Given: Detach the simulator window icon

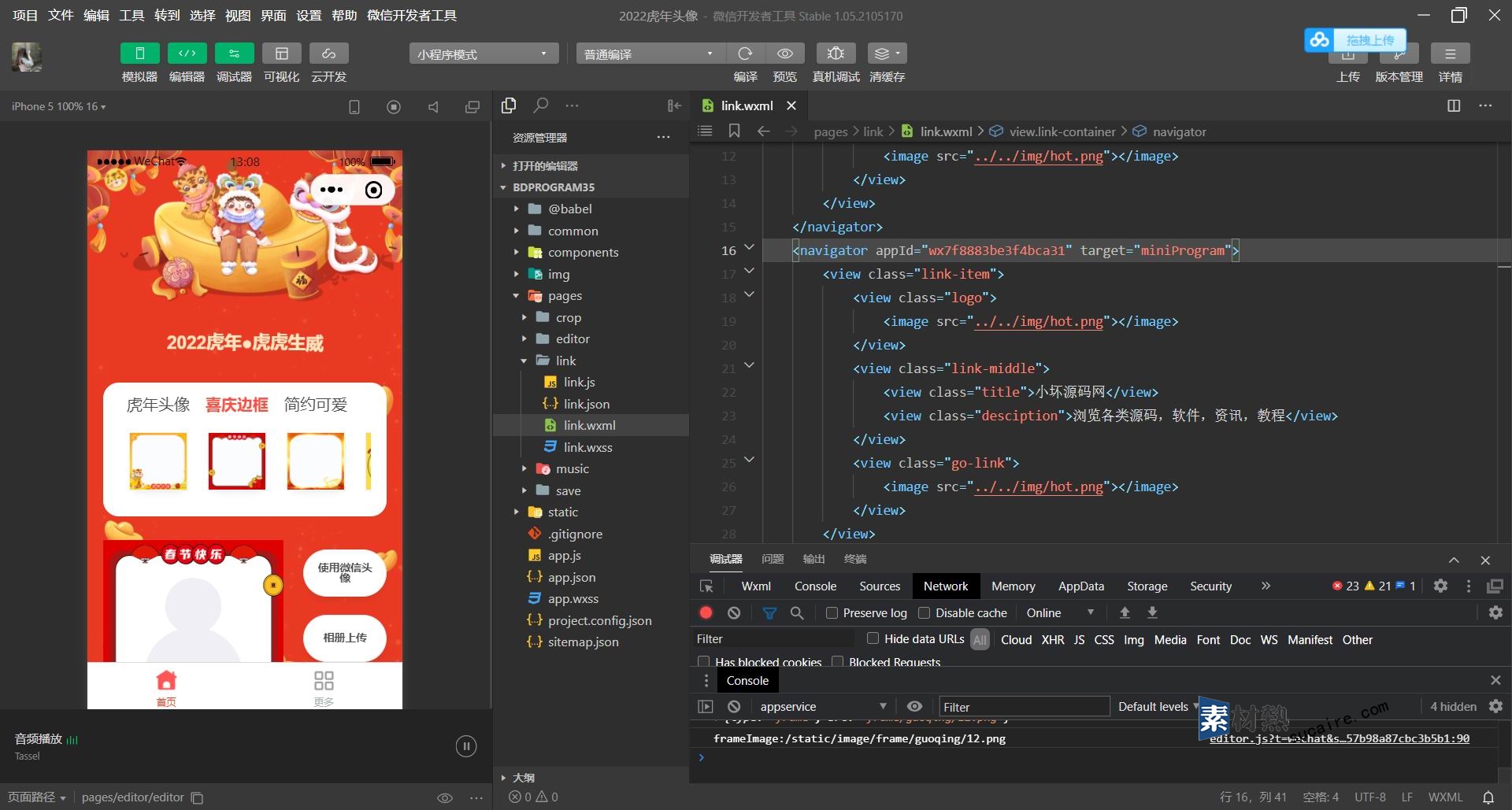Looking at the screenshot, I should pos(472,106).
